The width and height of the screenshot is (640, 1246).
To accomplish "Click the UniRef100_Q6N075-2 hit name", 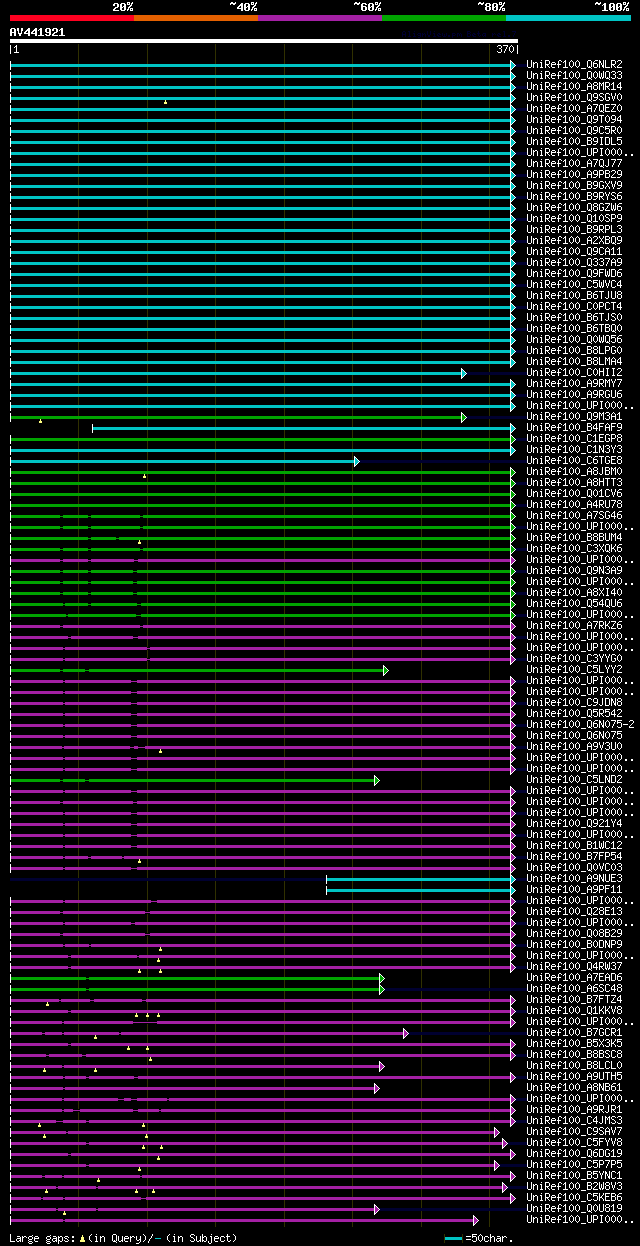I will (580, 725).
